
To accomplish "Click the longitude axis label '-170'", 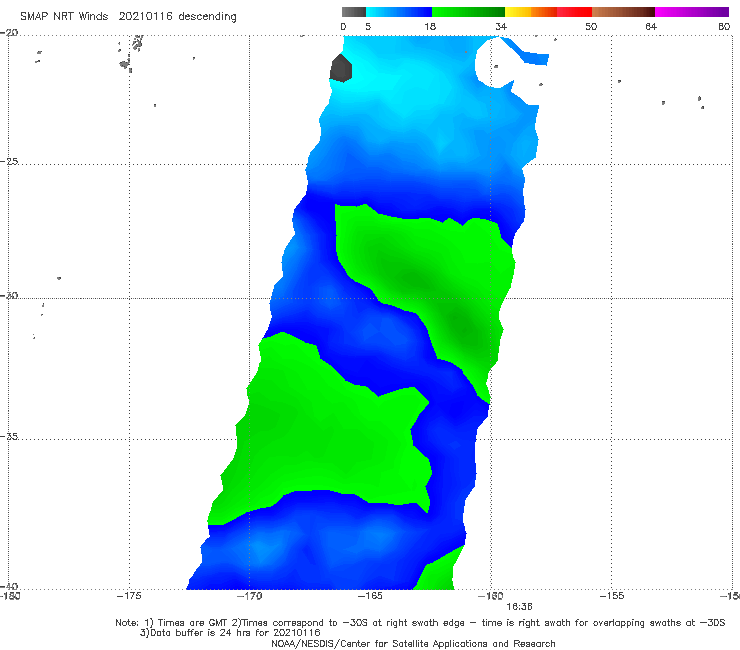I will pos(249,596).
